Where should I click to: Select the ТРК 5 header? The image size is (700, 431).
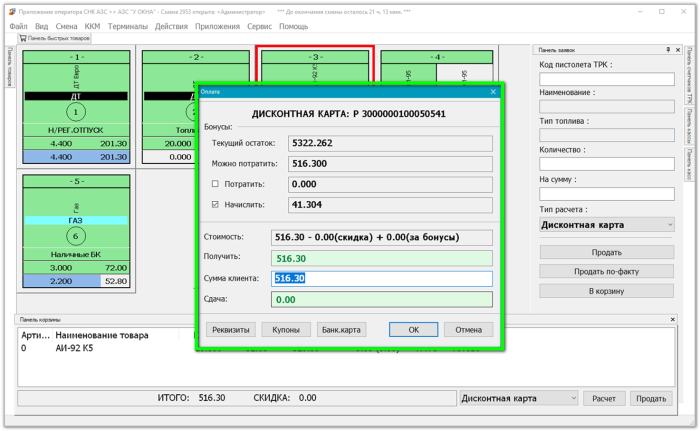pyautogui.click(x=76, y=181)
